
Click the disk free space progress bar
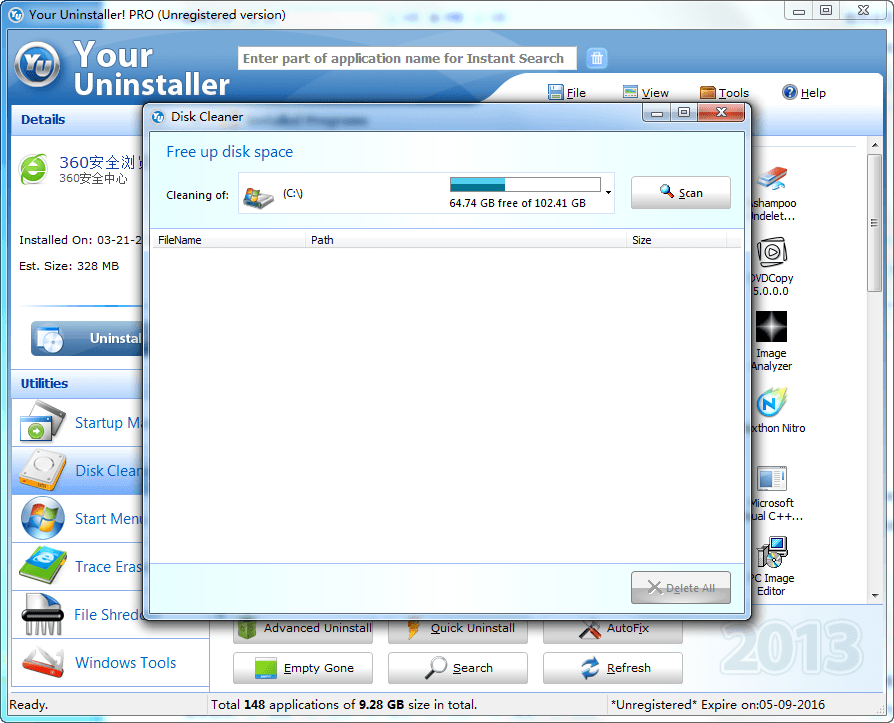coord(525,184)
